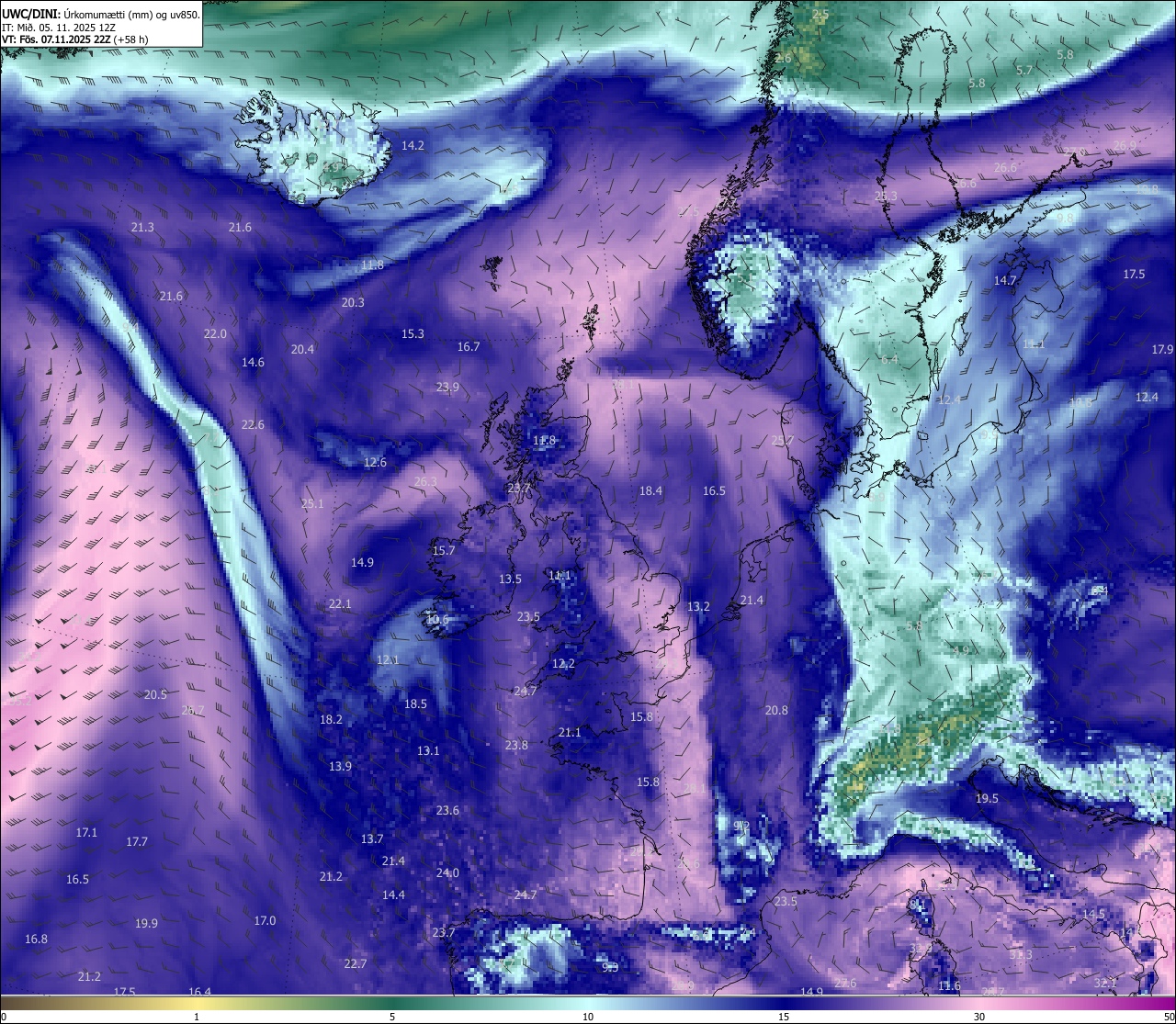Click the 17.9 value on the map

tap(1162, 349)
